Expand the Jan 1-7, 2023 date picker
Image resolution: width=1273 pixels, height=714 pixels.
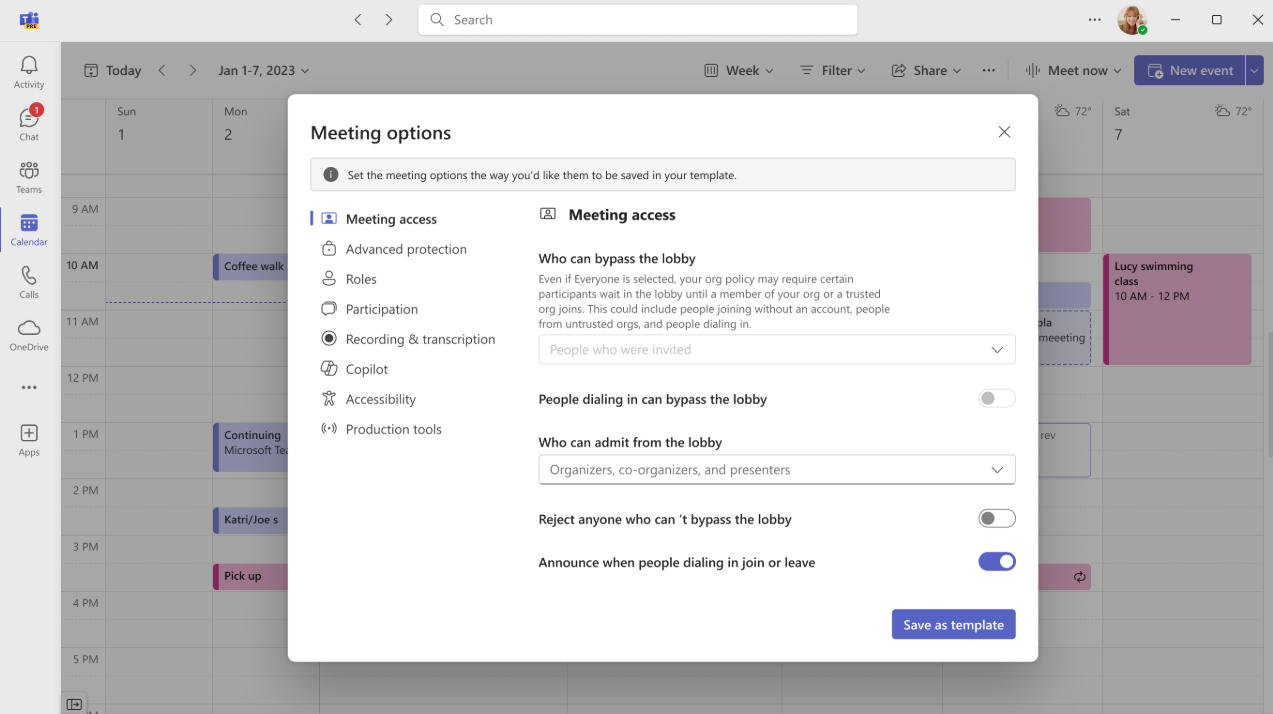[264, 70]
